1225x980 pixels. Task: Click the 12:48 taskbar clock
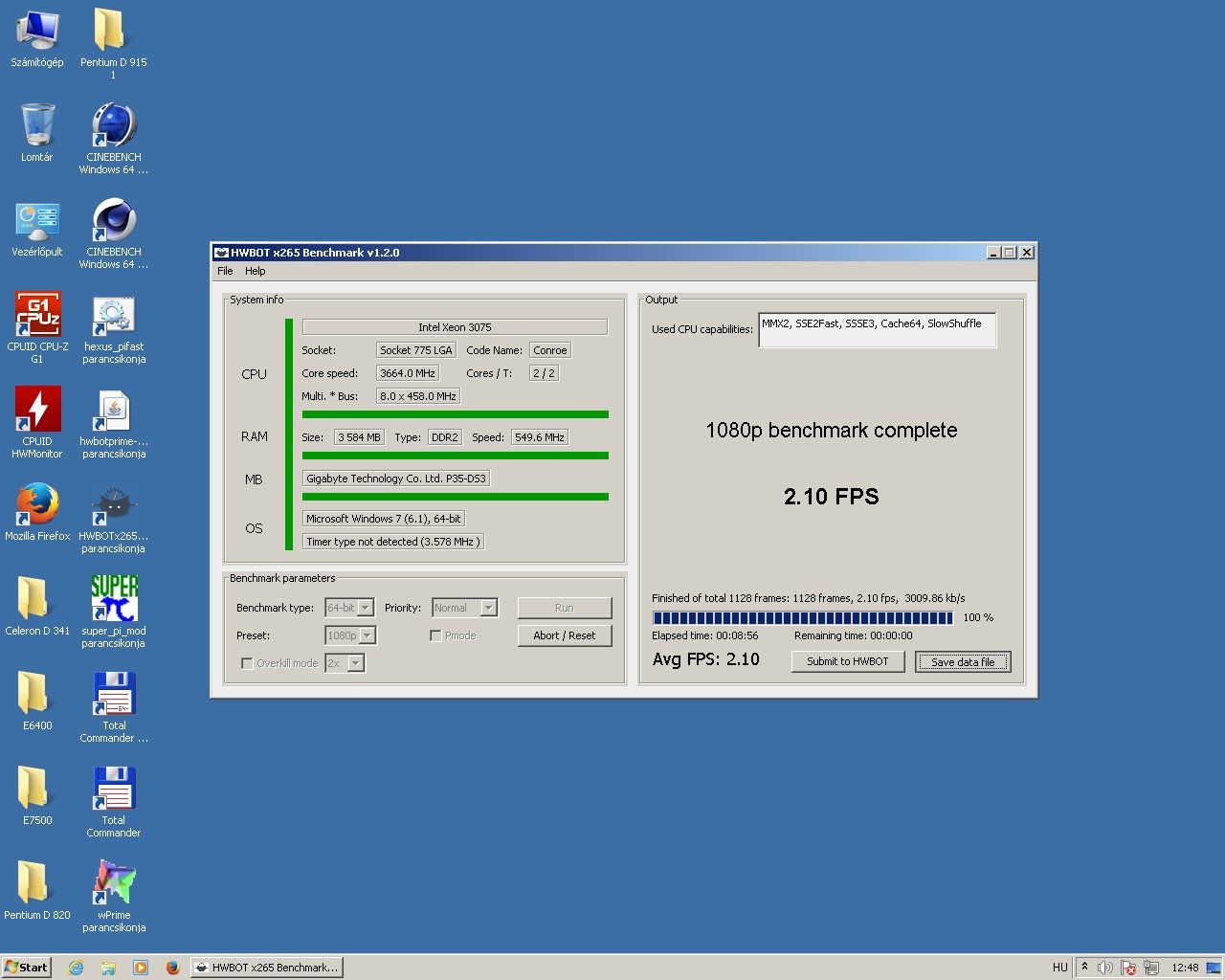pyautogui.click(x=1185, y=968)
